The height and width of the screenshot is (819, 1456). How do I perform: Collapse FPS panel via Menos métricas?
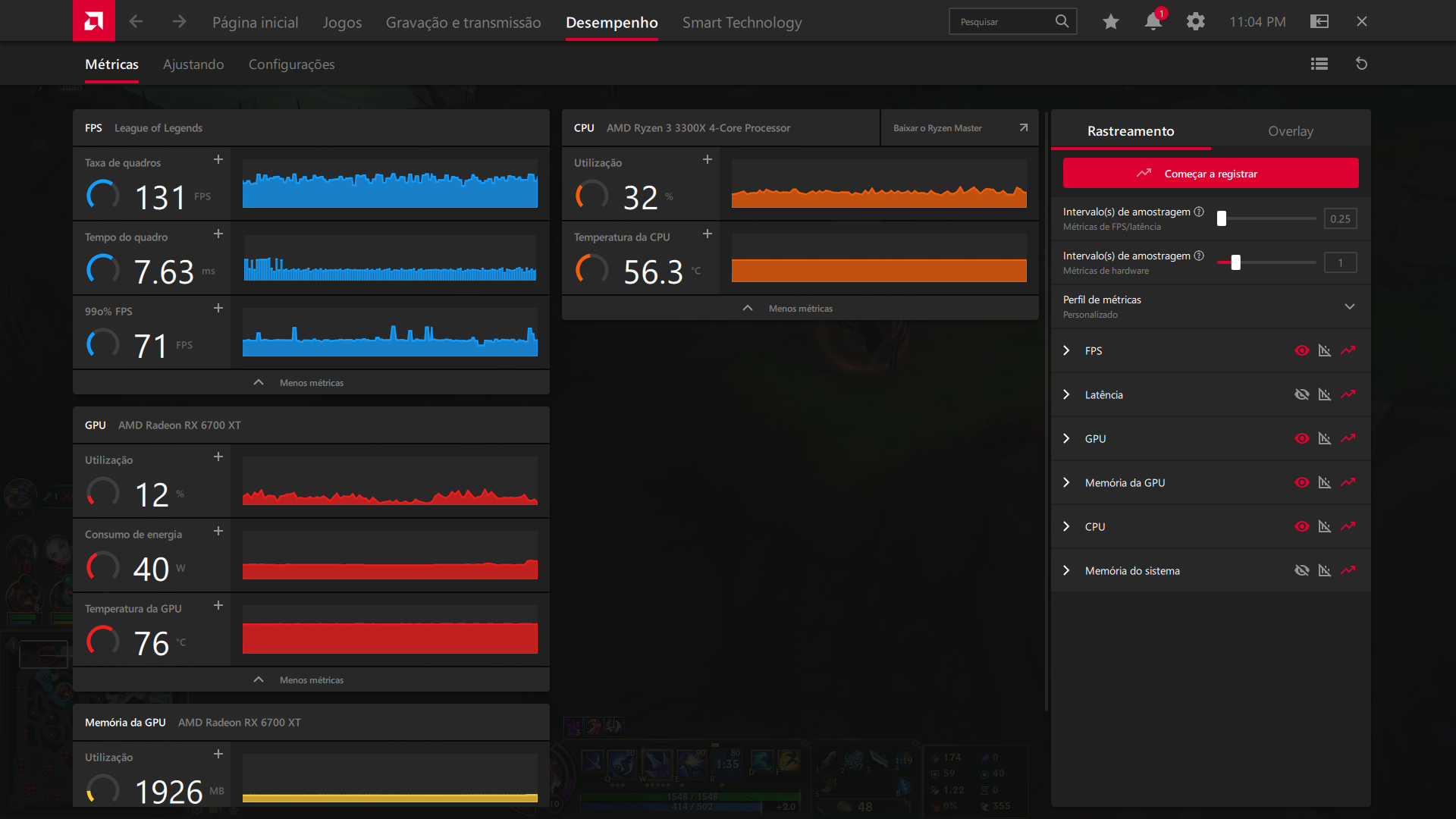click(x=311, y=382)
